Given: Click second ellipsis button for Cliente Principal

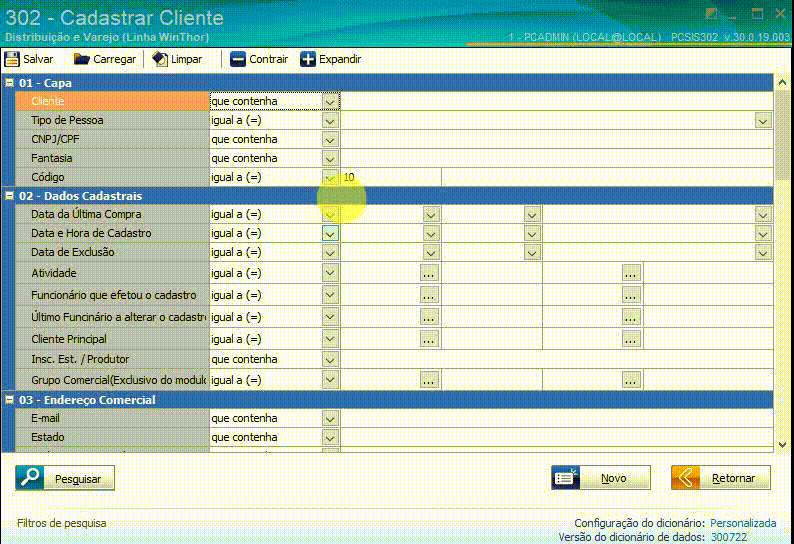Looking at the screenshot, I should pos(630,339).
